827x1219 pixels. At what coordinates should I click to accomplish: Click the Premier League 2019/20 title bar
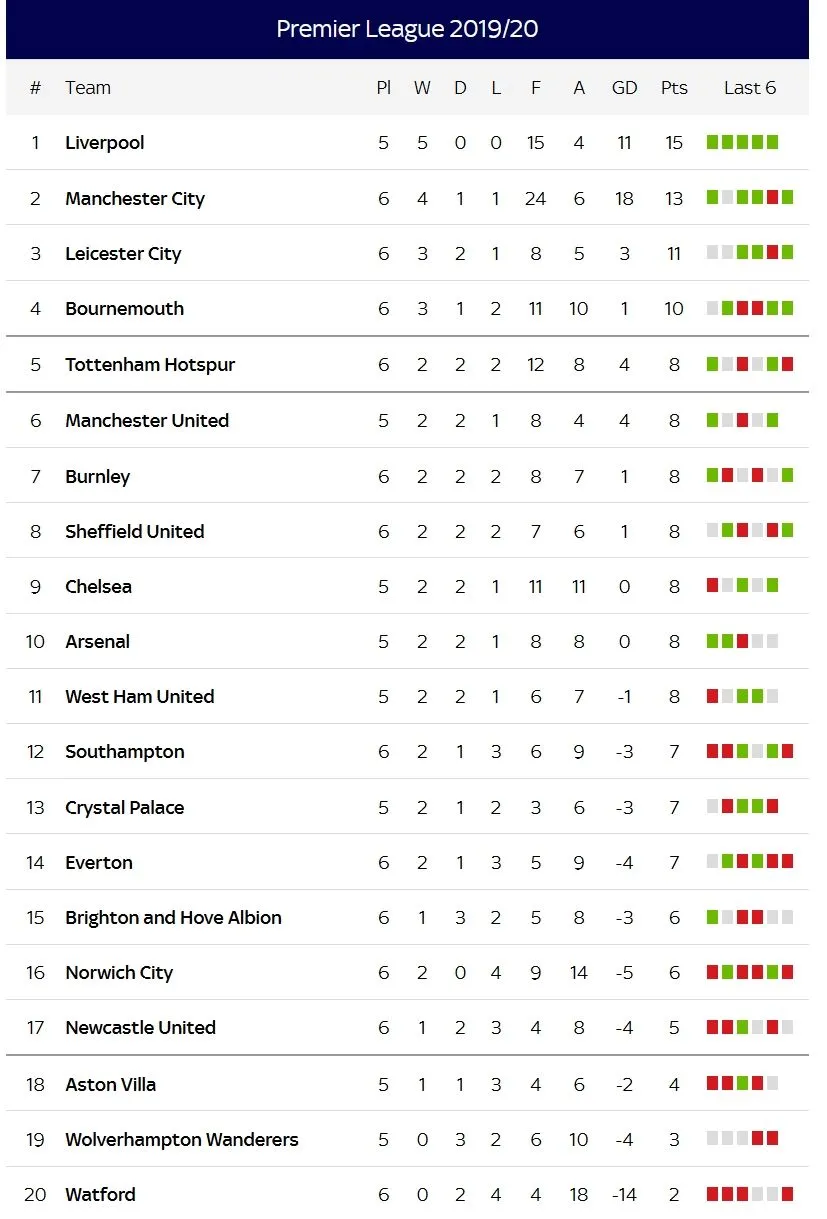[407, 29]
